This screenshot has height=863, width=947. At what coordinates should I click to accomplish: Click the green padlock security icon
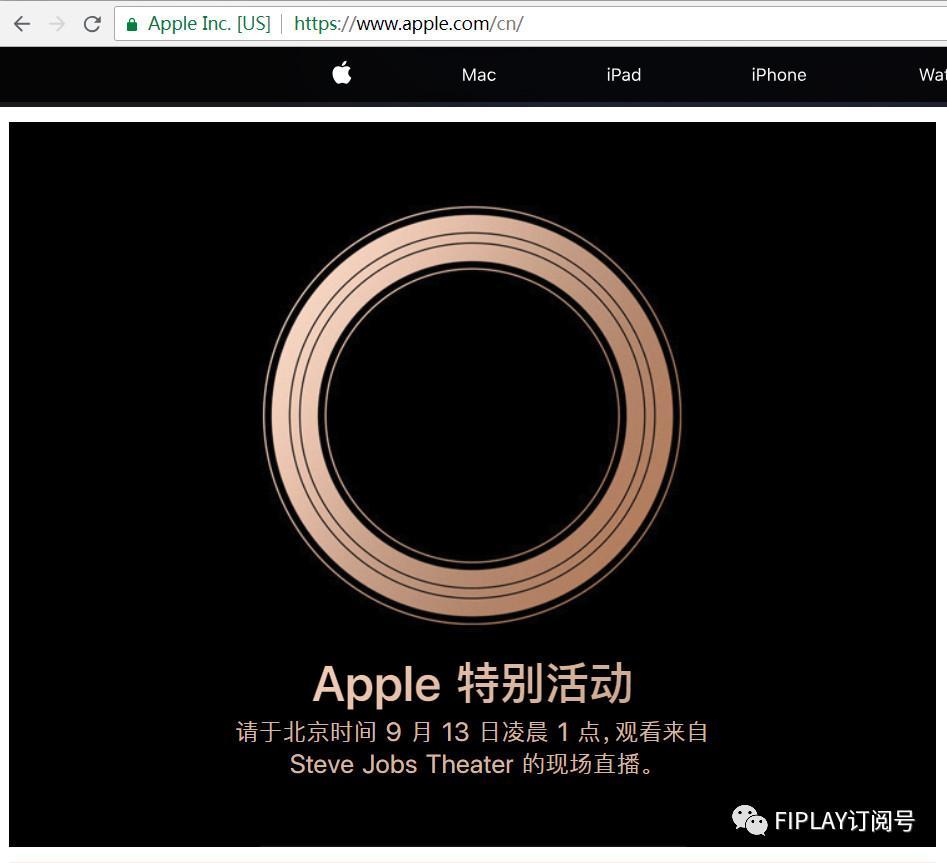click(132, 24)
